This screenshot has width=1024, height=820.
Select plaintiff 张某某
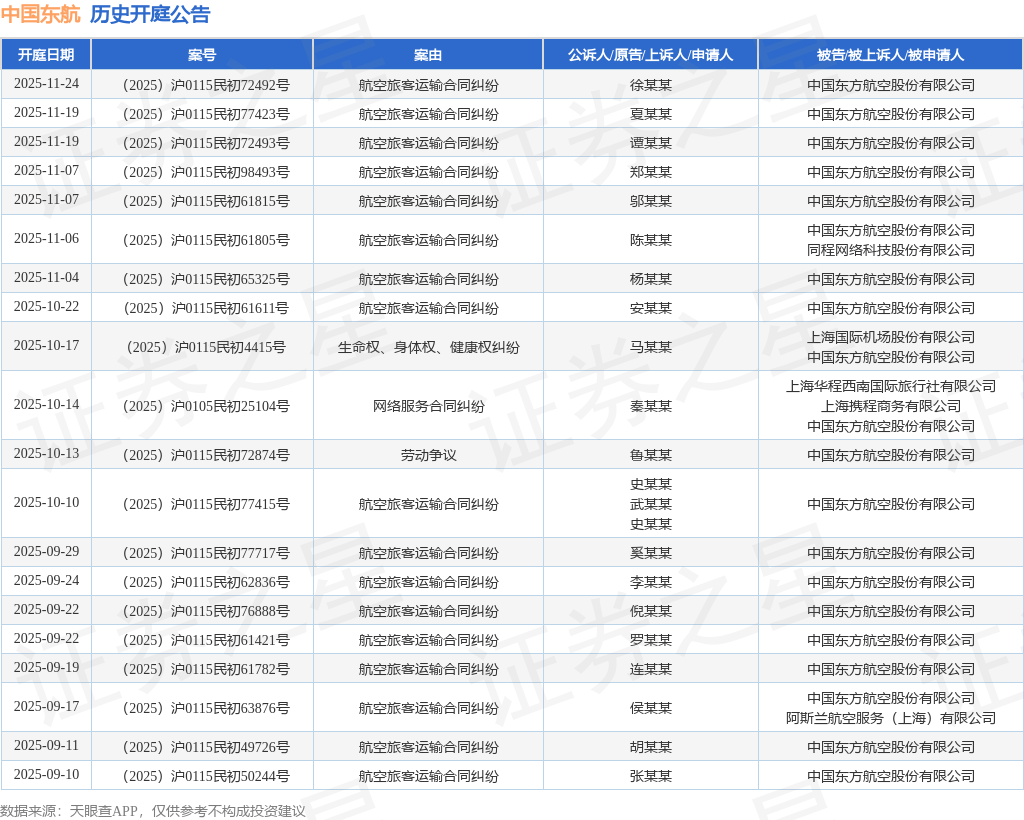coord(650,776)
